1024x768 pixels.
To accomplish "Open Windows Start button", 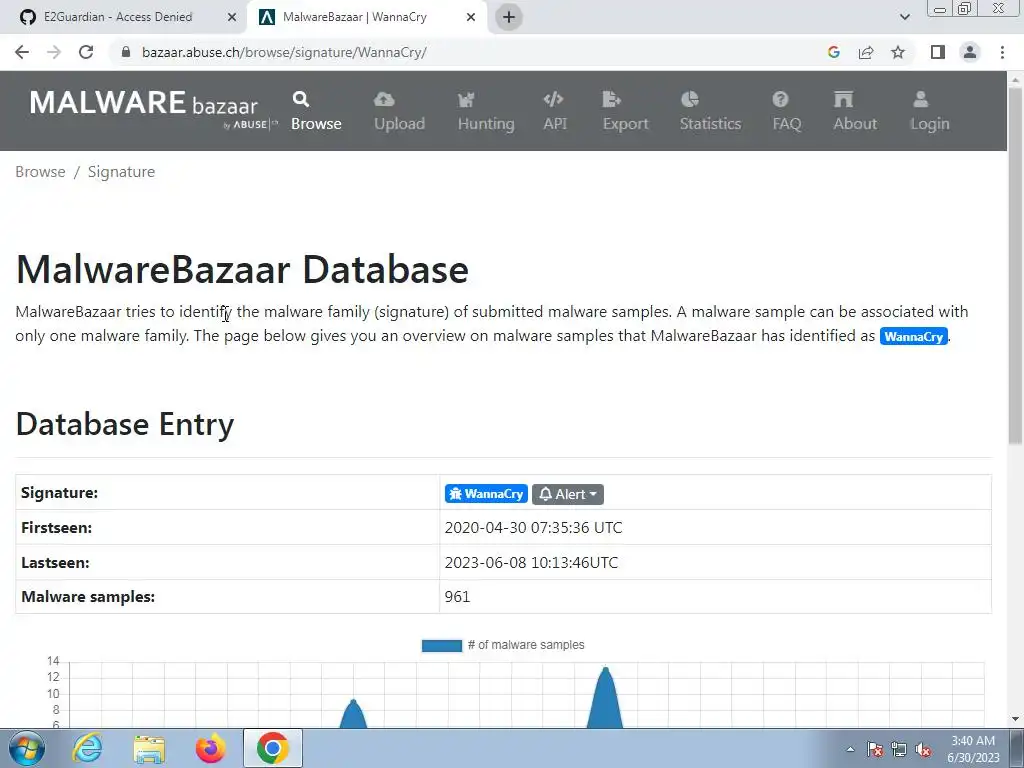I will click(27, 748).
